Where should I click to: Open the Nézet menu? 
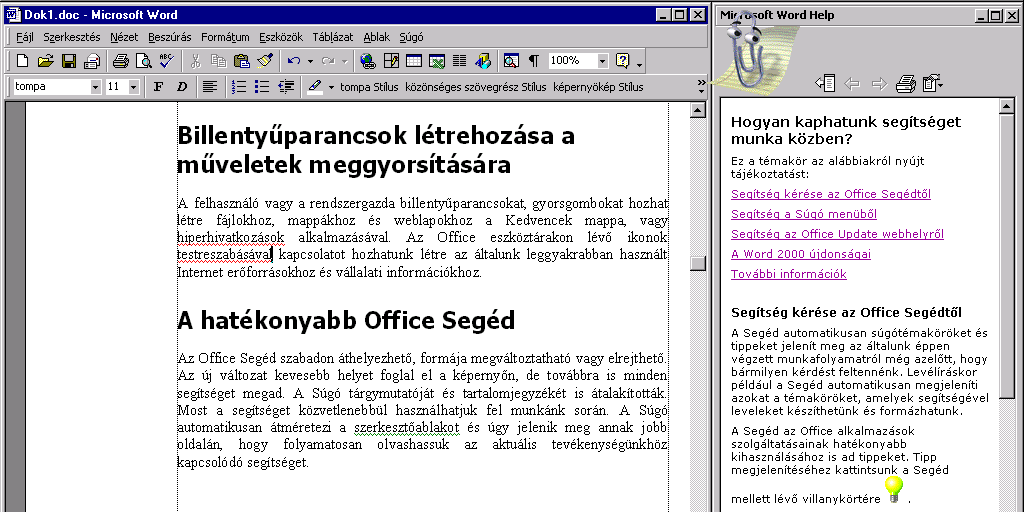(124, 37)
